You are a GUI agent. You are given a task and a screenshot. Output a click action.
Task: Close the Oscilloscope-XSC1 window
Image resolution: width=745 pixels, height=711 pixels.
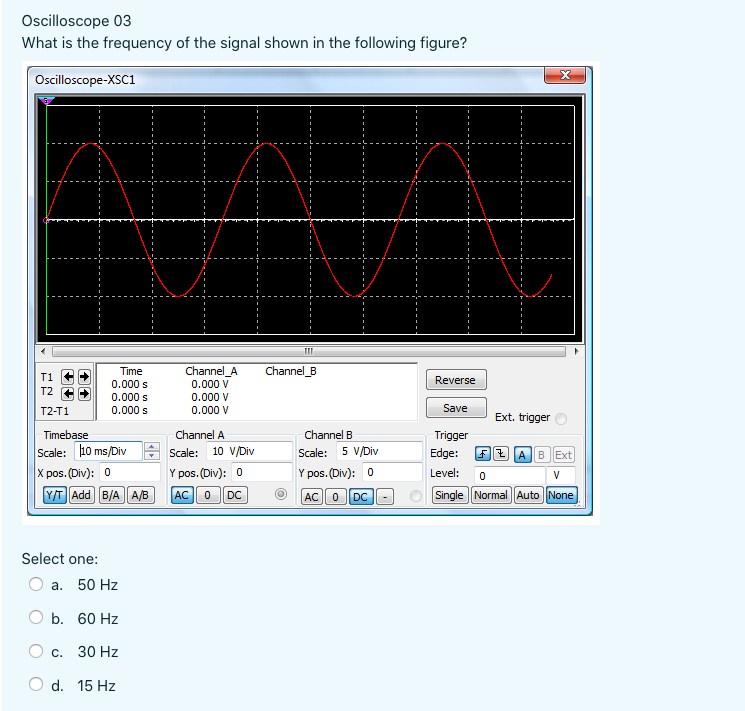[564, 75]
